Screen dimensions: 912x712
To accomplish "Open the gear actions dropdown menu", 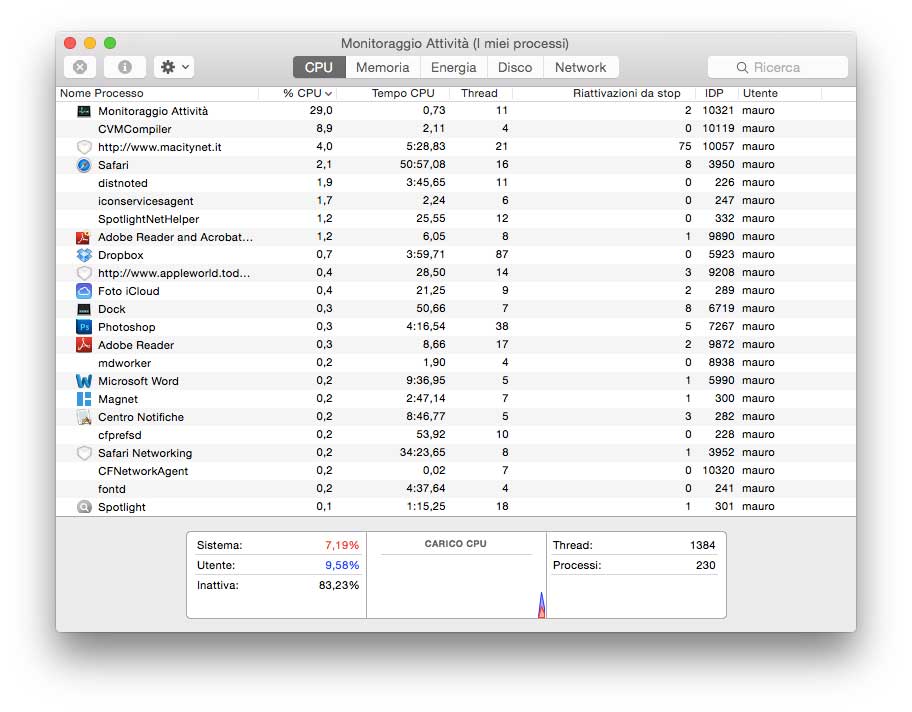I will pos(174,67).
